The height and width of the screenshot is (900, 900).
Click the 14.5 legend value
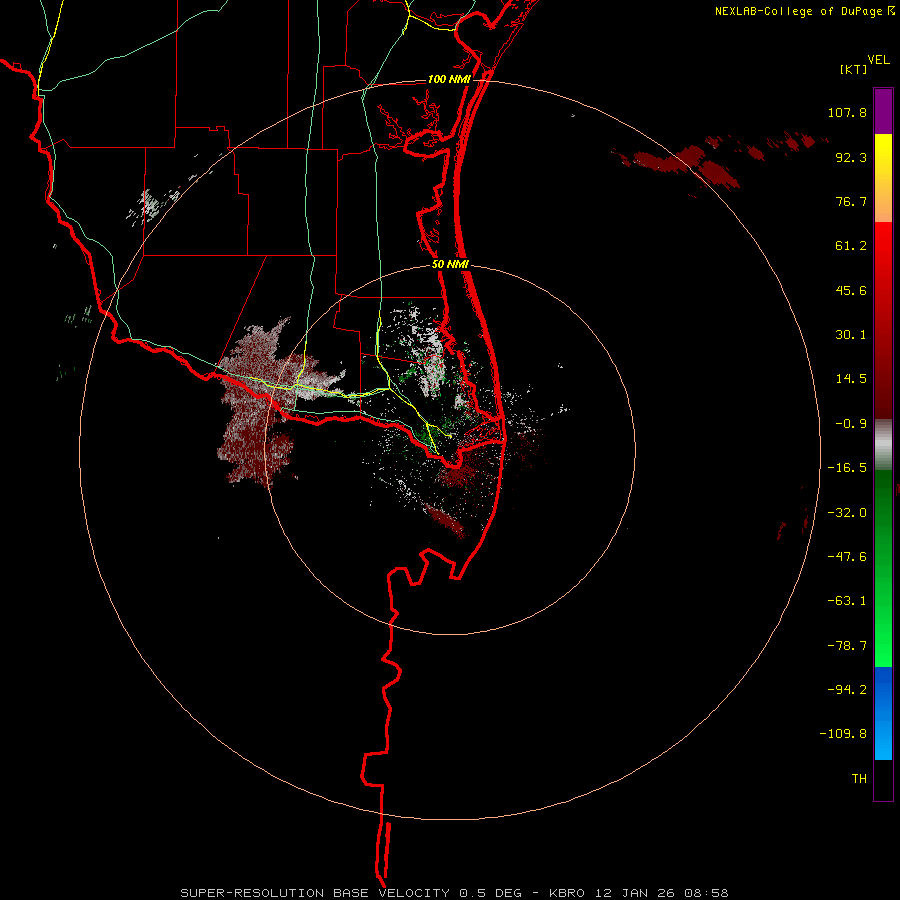click(851, 379)
